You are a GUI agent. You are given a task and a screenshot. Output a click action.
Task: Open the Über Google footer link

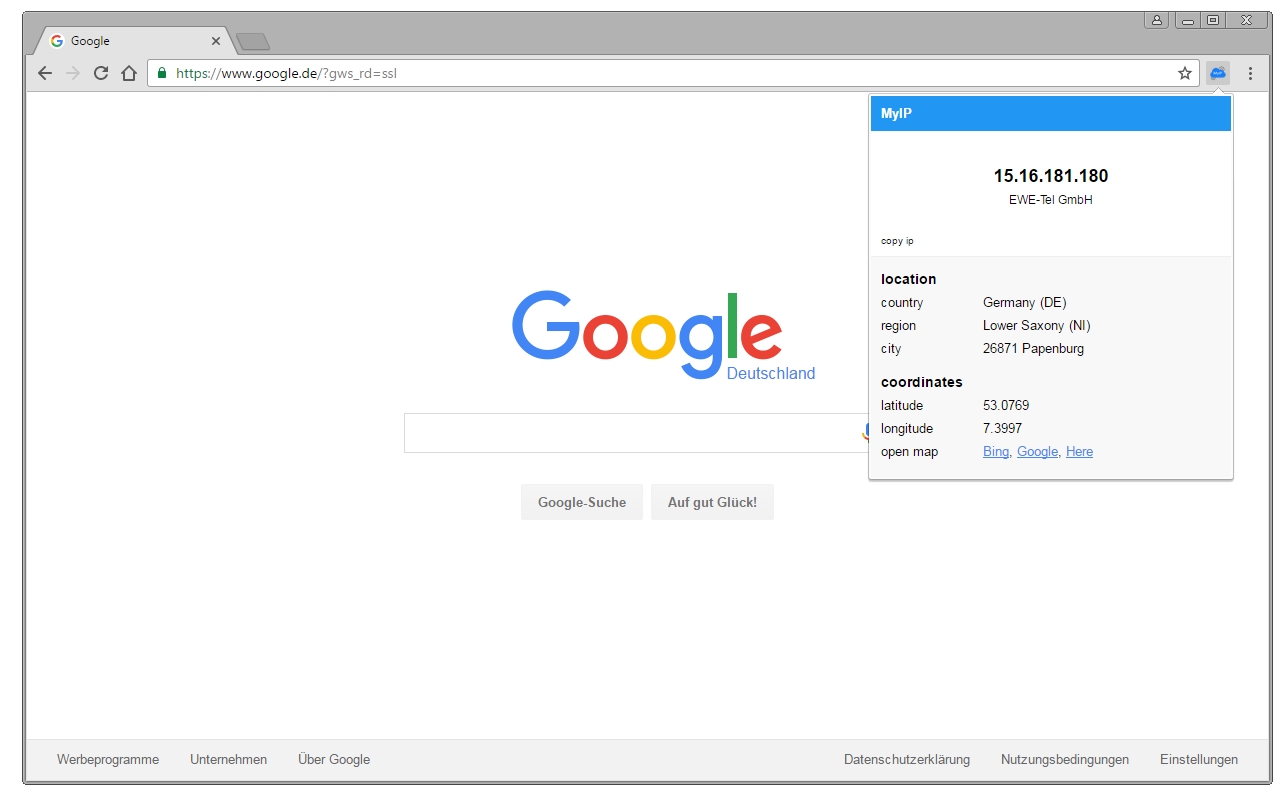(334, 760)
